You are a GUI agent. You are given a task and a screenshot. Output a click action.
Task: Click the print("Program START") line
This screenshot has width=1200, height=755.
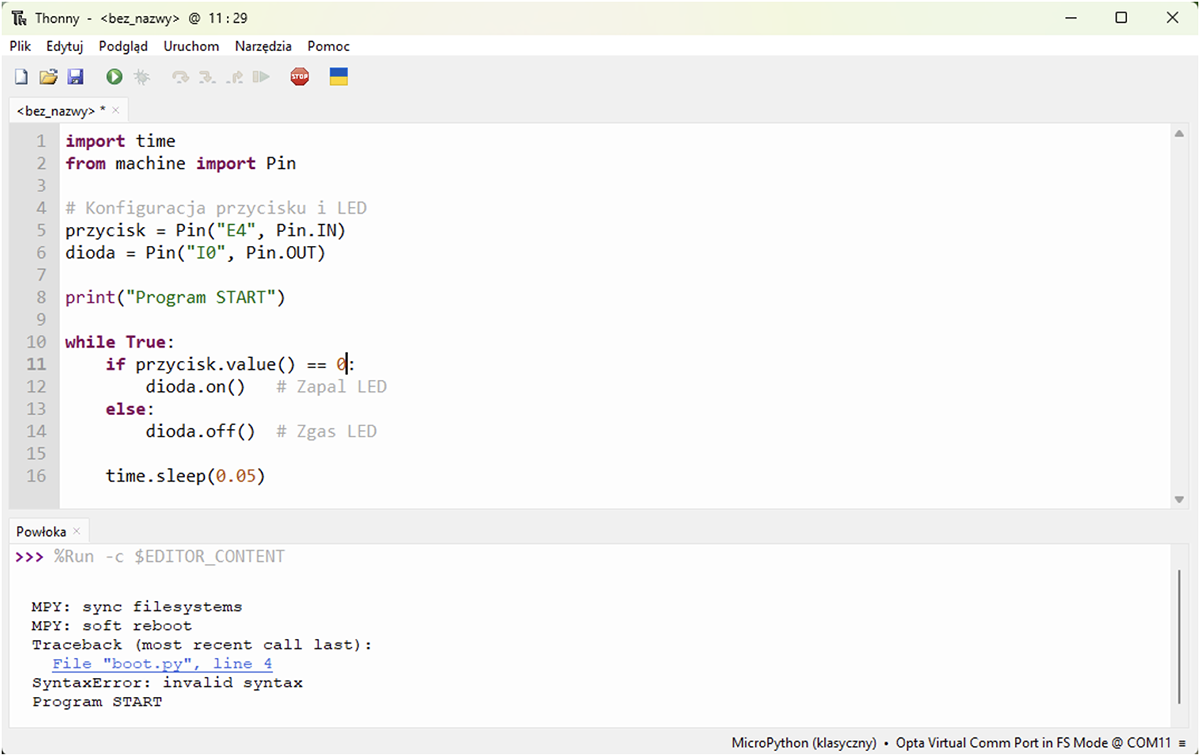click(x=175, y=297)
